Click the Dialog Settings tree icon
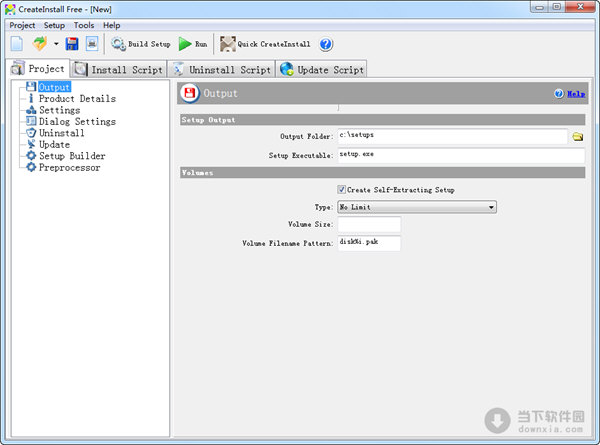This screenshot has width=600, height=445. (x=31, y=121)
